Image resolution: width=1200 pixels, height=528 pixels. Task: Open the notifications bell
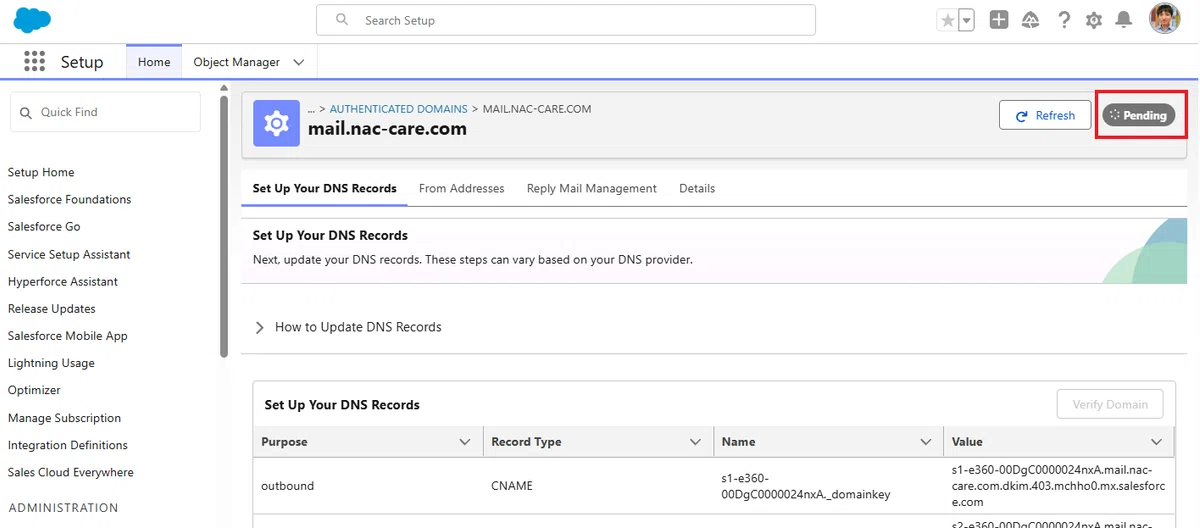coord(1124,20)
